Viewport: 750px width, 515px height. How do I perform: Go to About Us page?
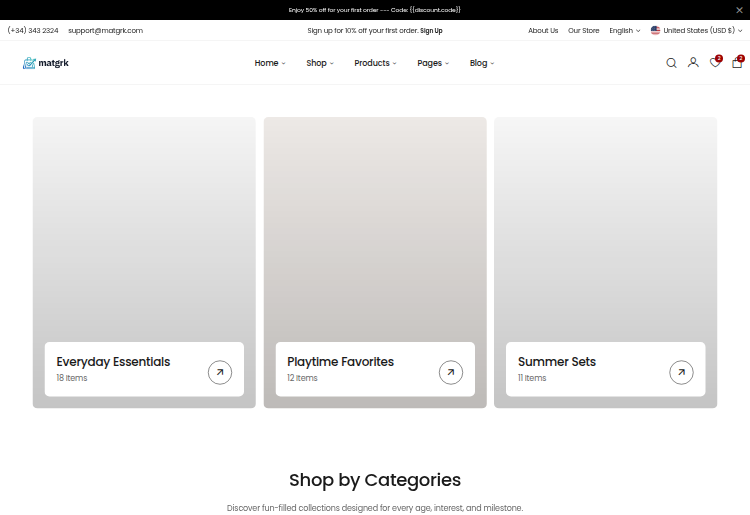click(543, 31)
